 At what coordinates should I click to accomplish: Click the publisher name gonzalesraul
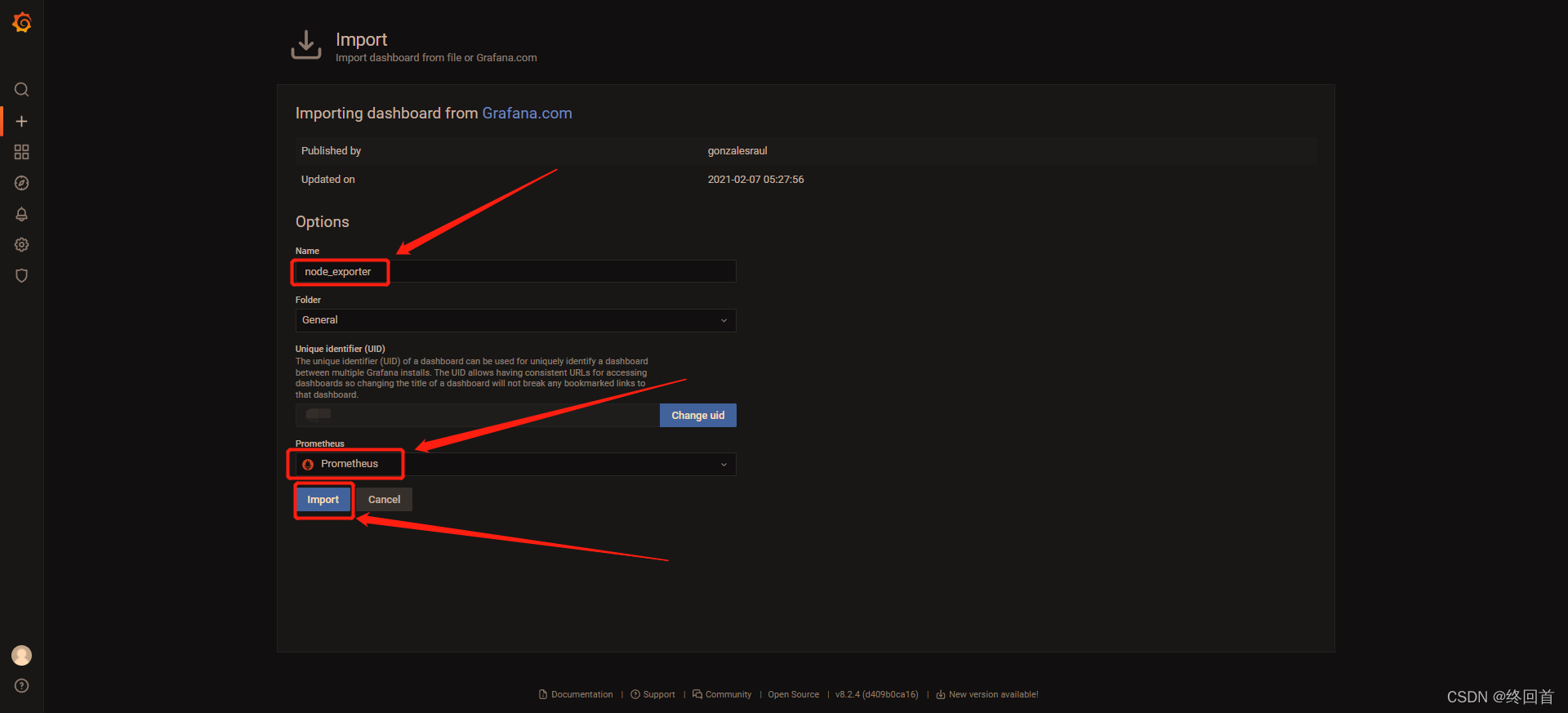click(x=737, y=151)
